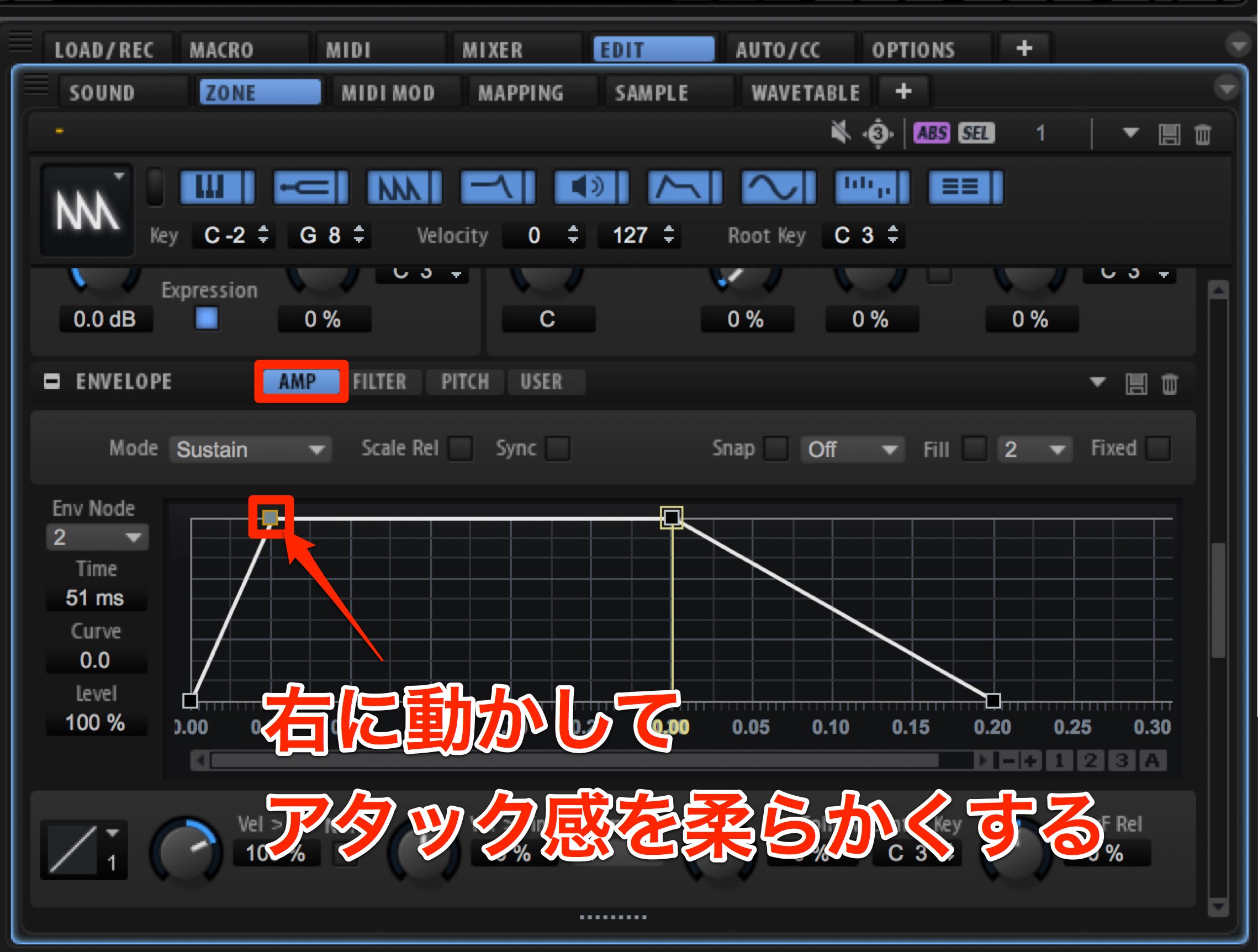This screenshot has height=952, width=1258.
Task: Toggle the Expression checkbox
Action: (x=207, y=319)
